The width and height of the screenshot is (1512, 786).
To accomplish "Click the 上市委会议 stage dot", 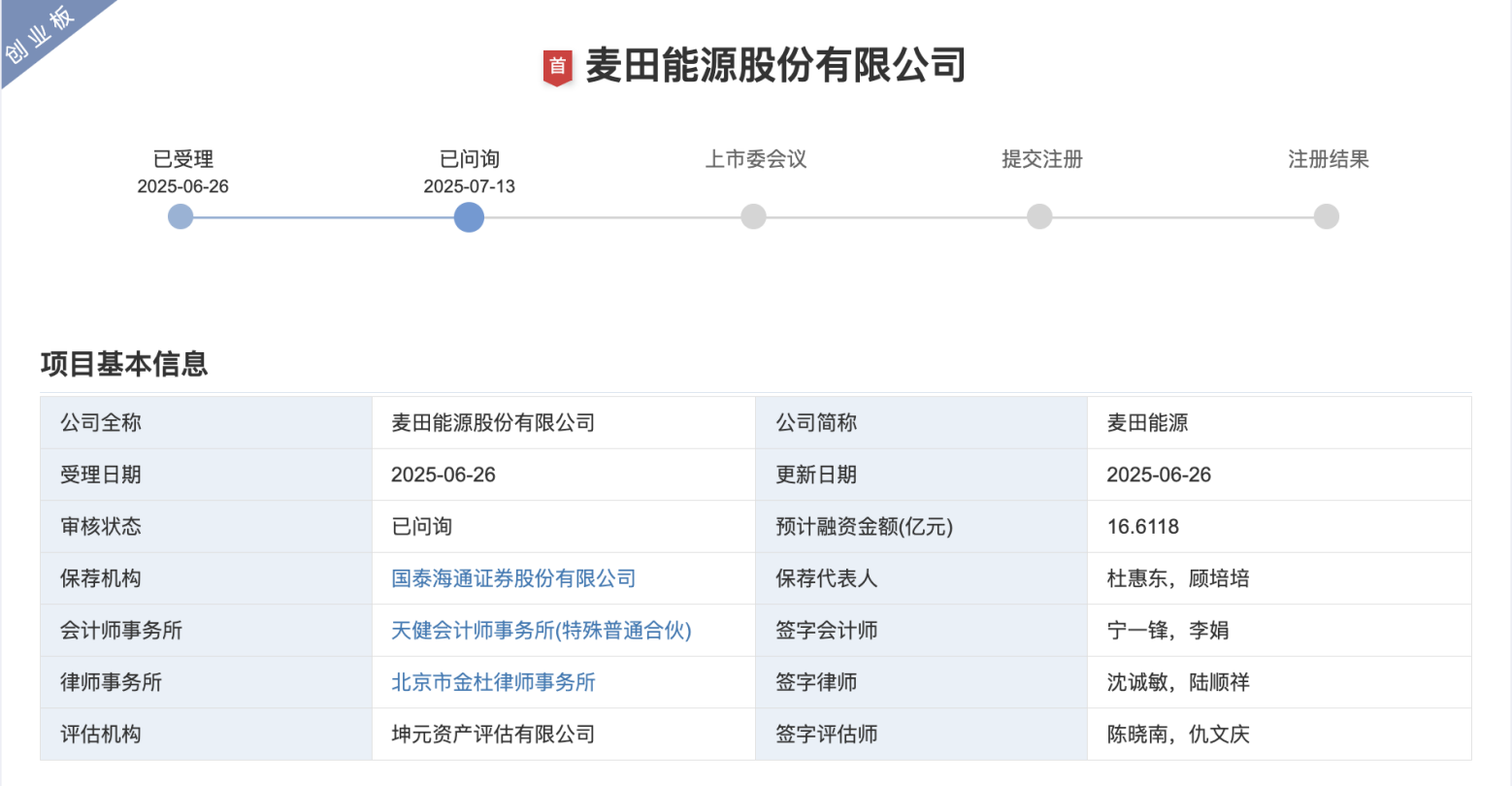I will coord(753,216).
